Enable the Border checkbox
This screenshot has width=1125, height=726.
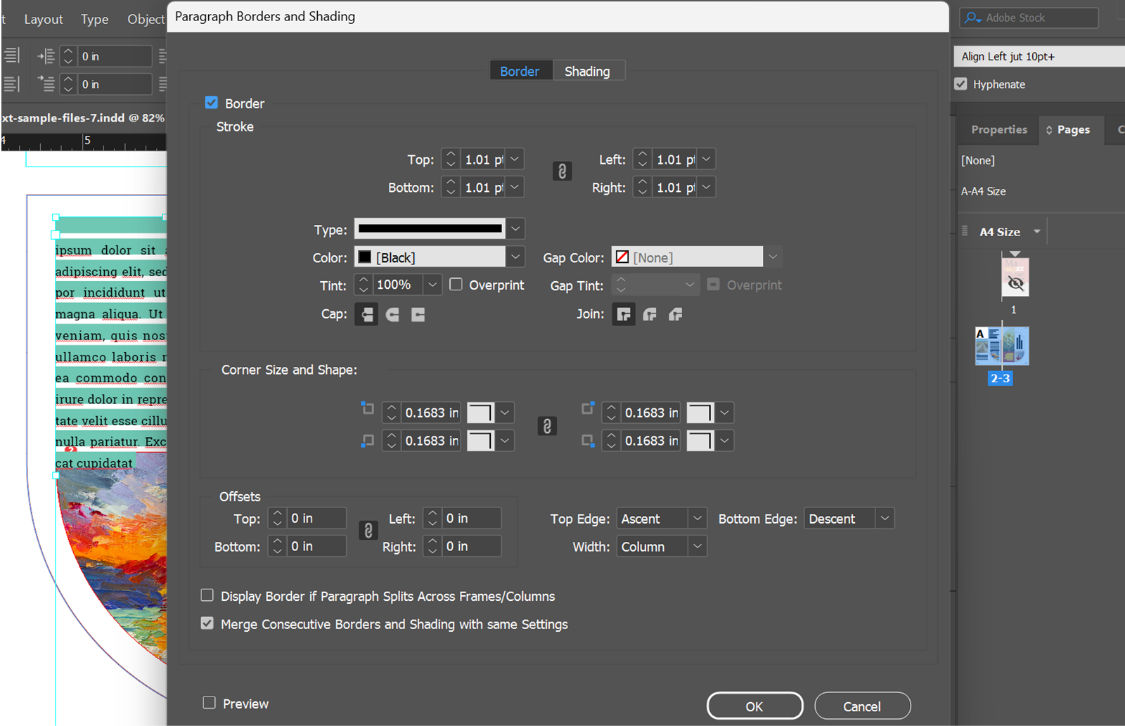[211, 103]
